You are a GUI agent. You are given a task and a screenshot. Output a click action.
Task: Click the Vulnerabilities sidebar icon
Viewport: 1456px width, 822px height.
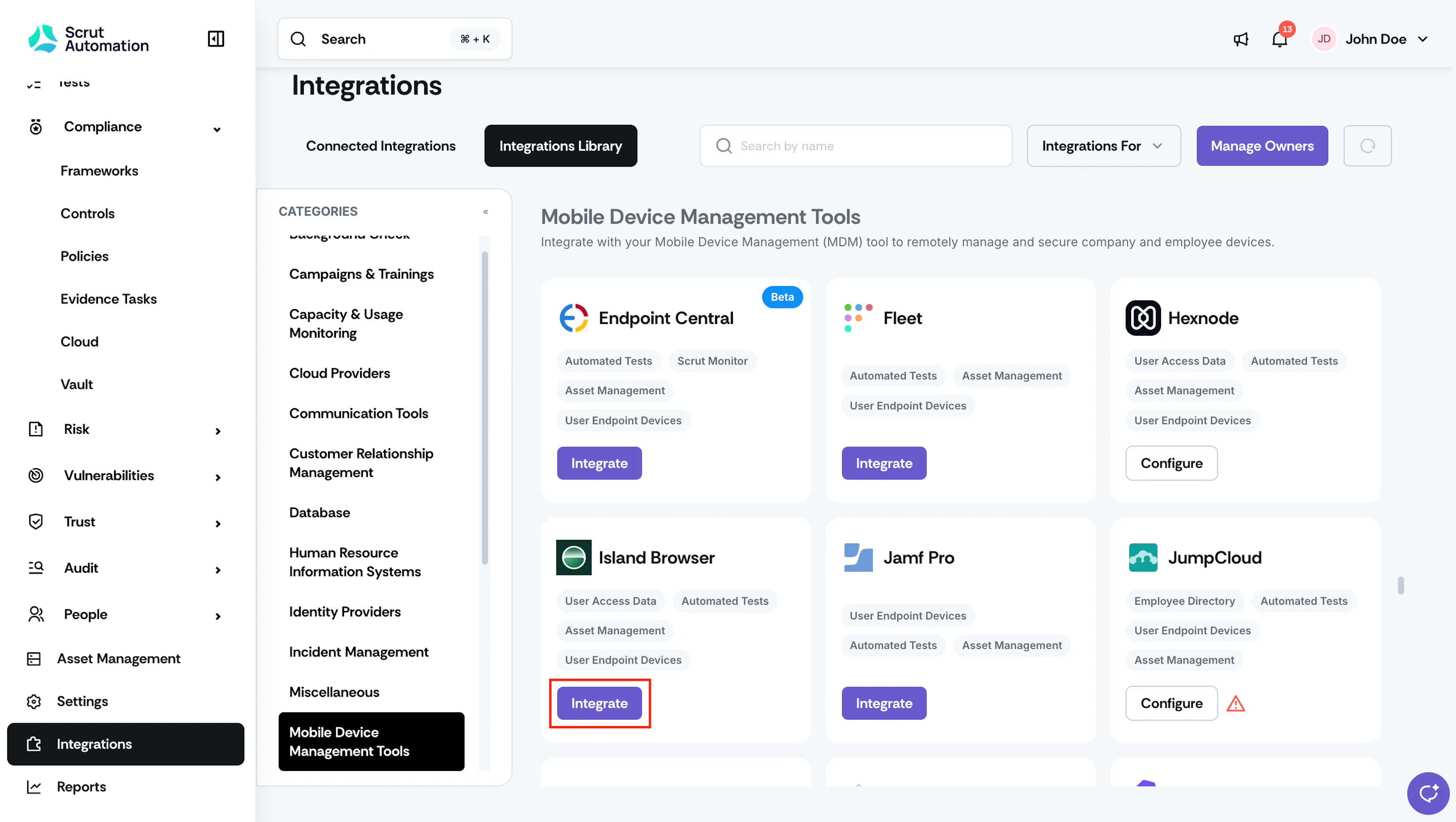tap(36, 475)
